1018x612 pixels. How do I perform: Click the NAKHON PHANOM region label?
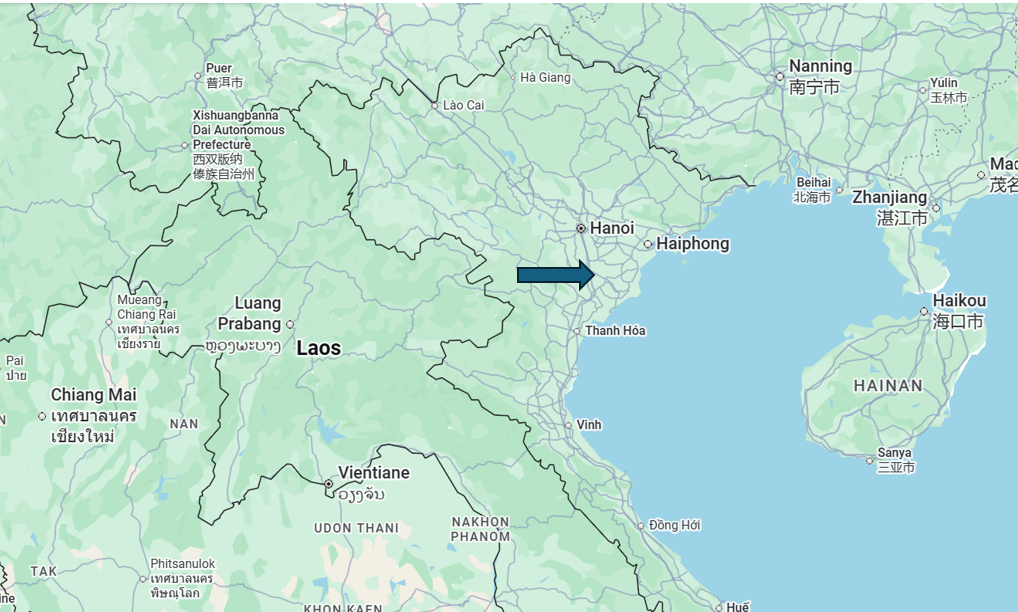(x=480, y=529)
